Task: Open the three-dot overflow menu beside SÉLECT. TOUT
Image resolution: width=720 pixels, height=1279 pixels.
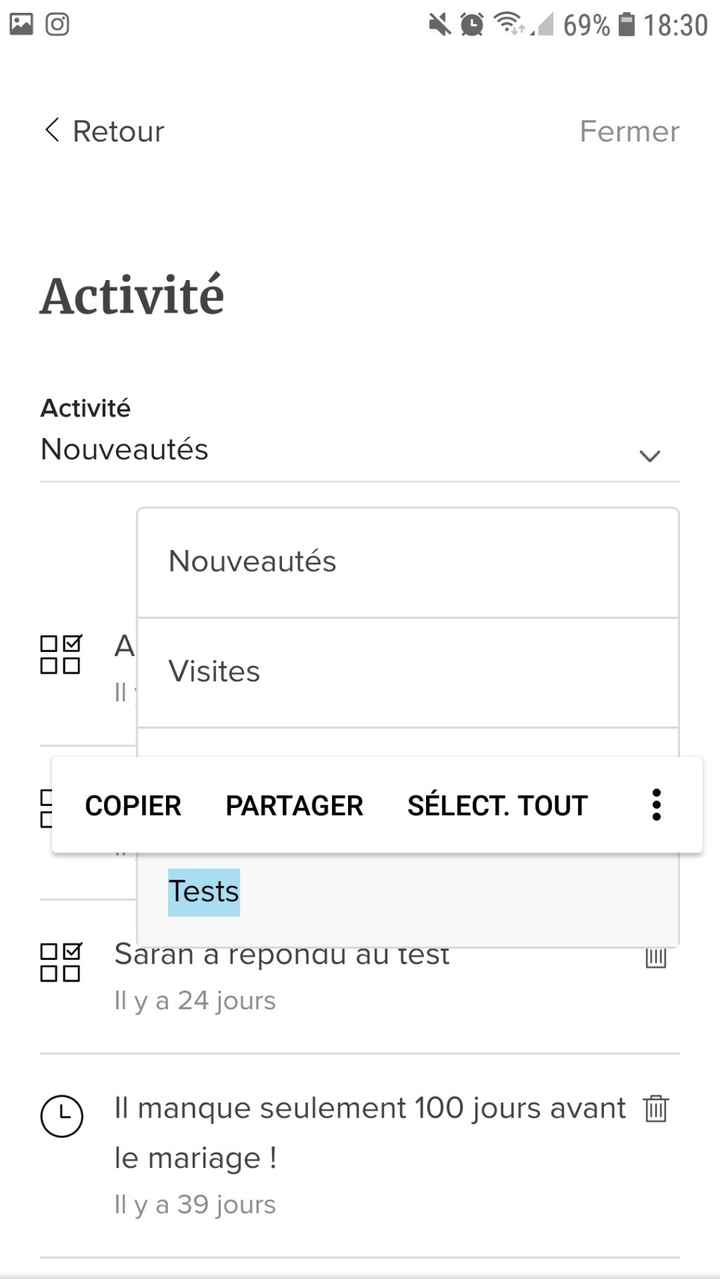Action: click(656, 804)
